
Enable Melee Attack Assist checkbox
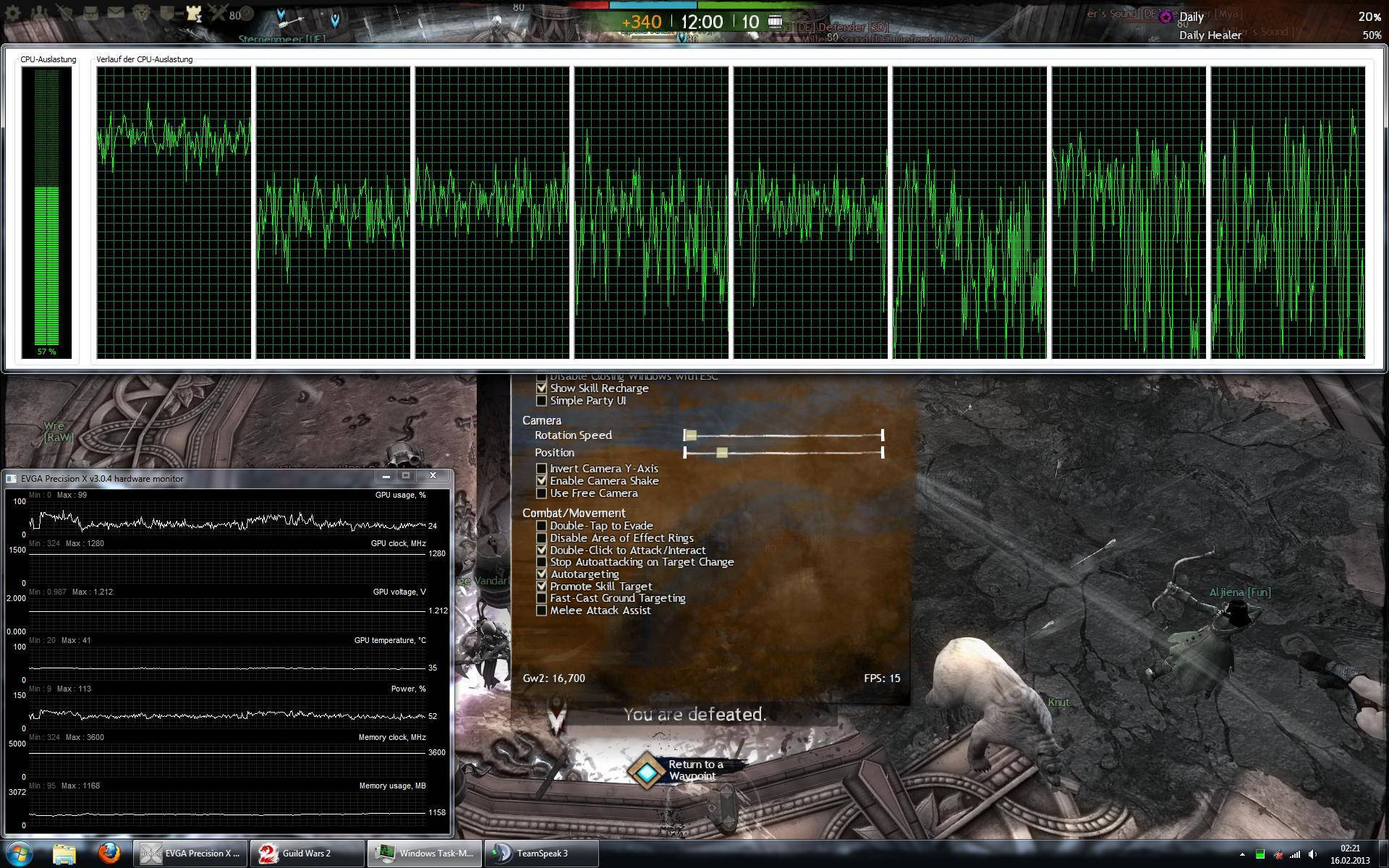tap(541, 610)
